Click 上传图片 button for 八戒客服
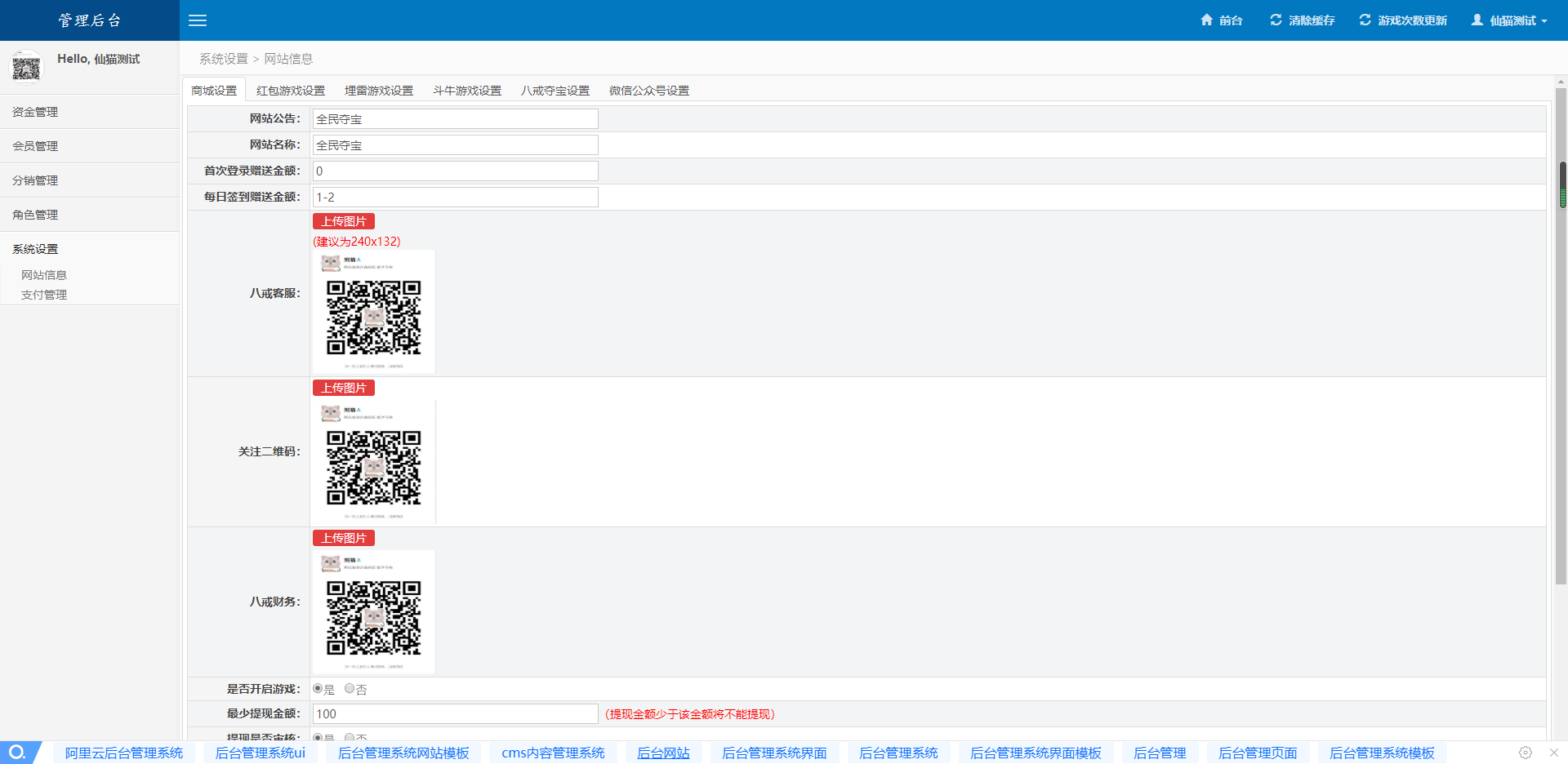 (344, 221)
